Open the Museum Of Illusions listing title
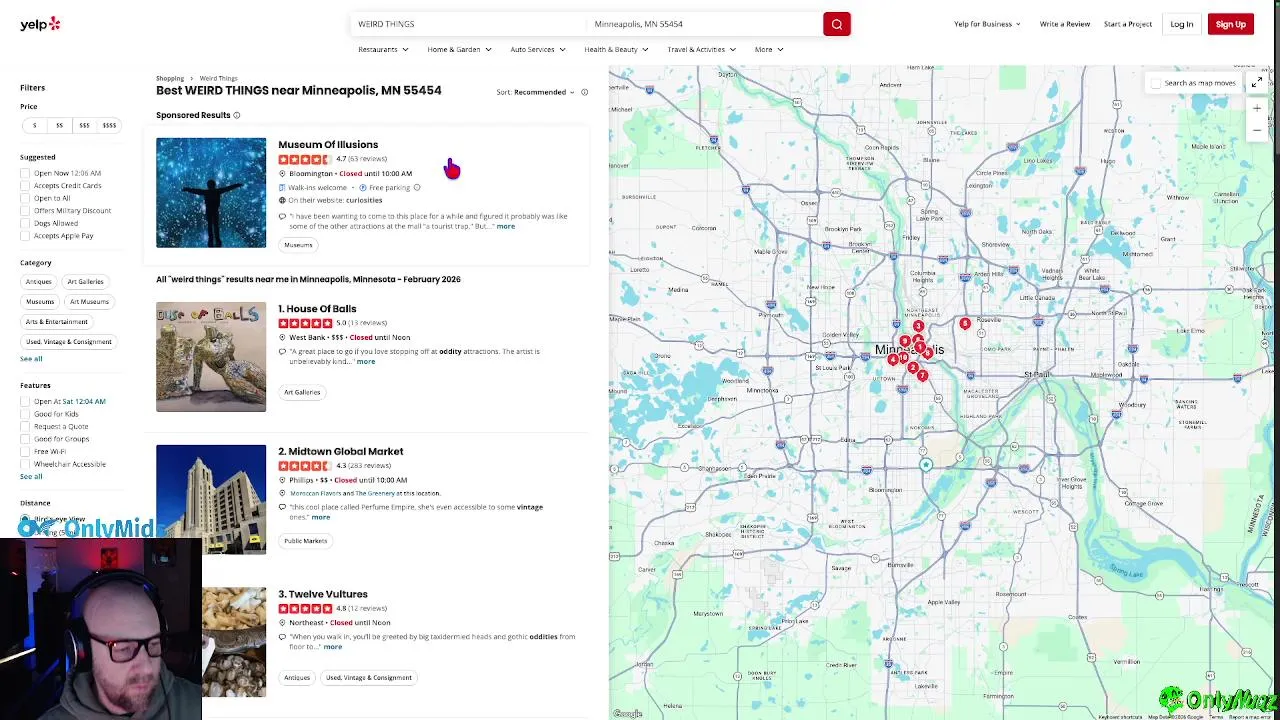 click(328, 145)
